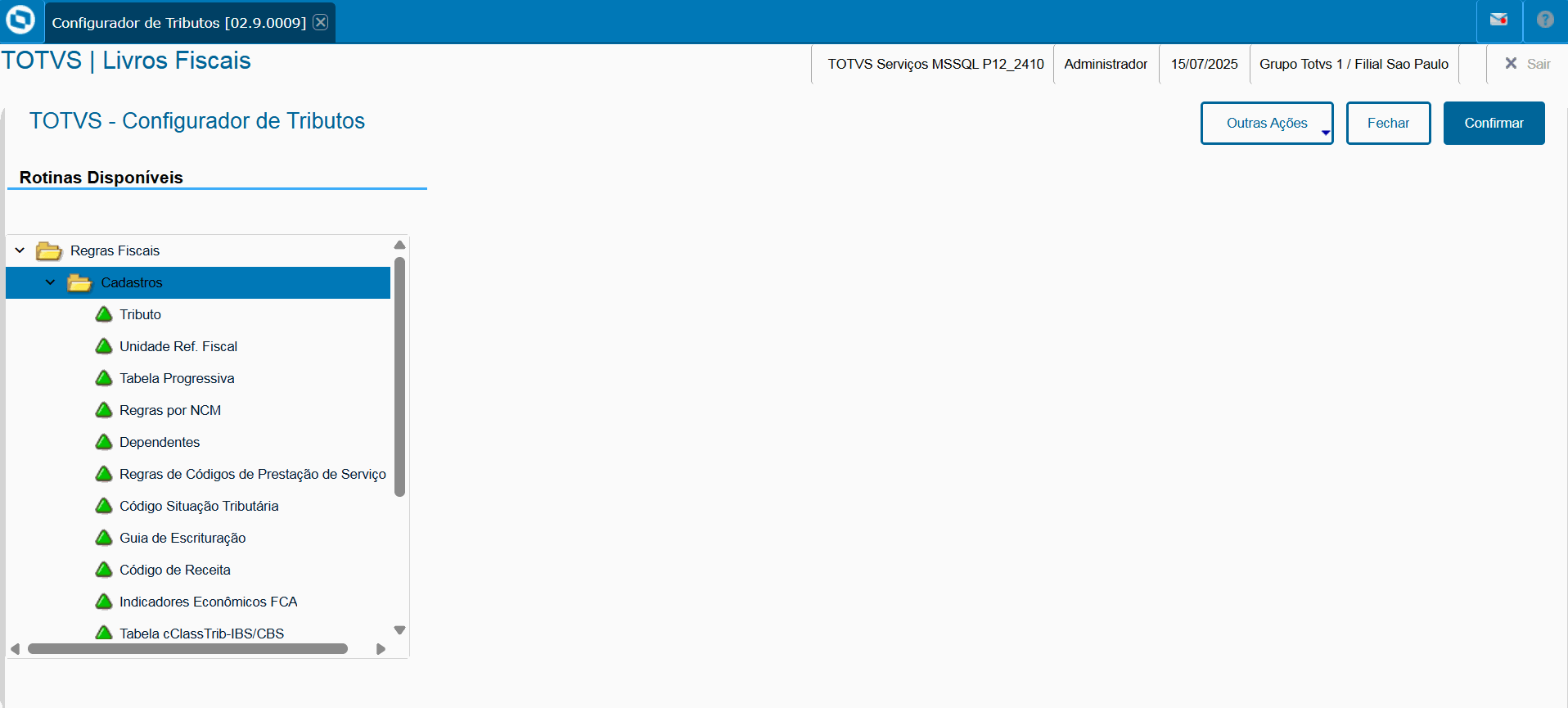Click the Administrador user label
The image size is (1568, 708).
pos(1106,64)
